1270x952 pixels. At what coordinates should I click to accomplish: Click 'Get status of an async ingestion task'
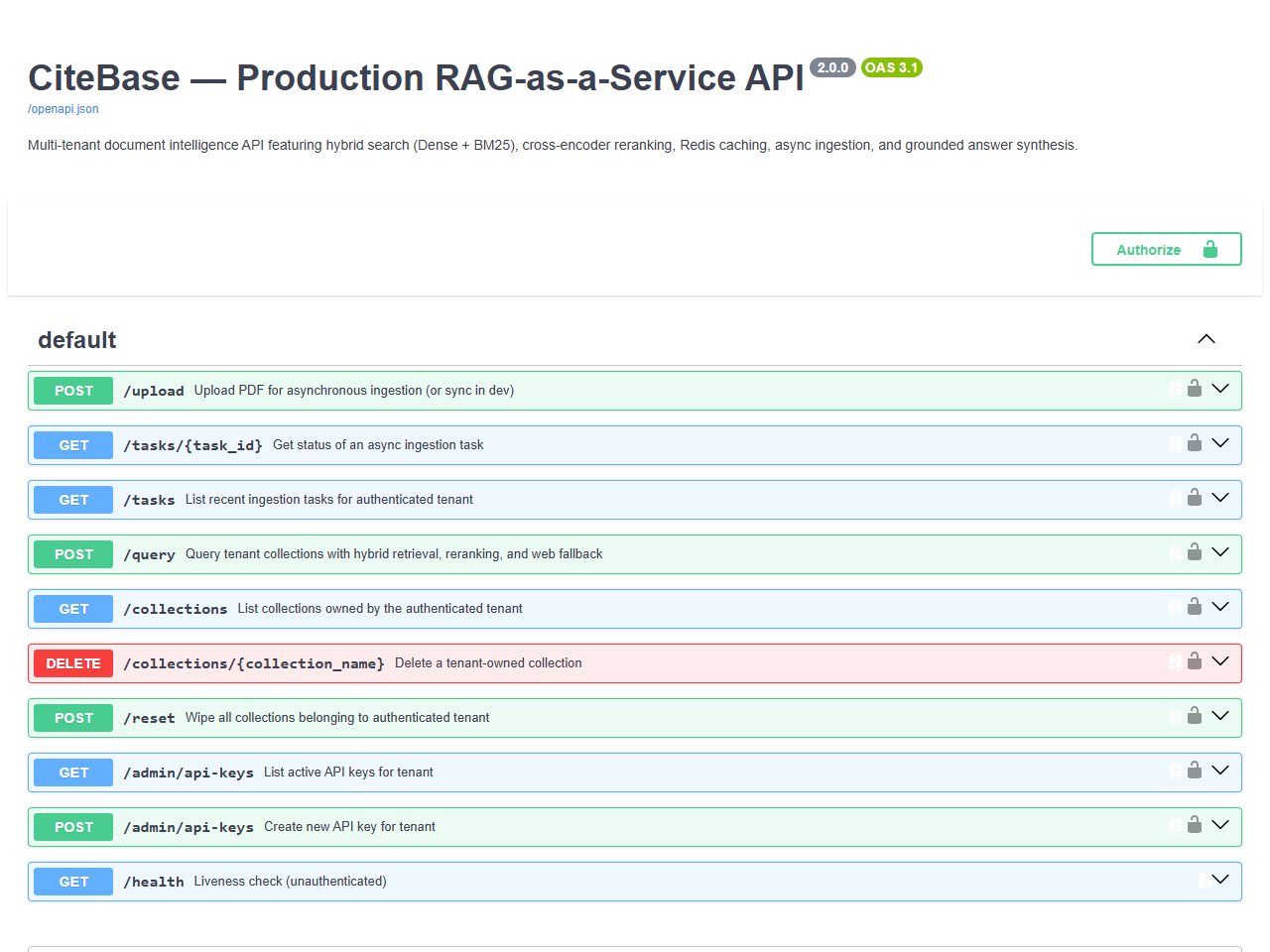[378, 445]
